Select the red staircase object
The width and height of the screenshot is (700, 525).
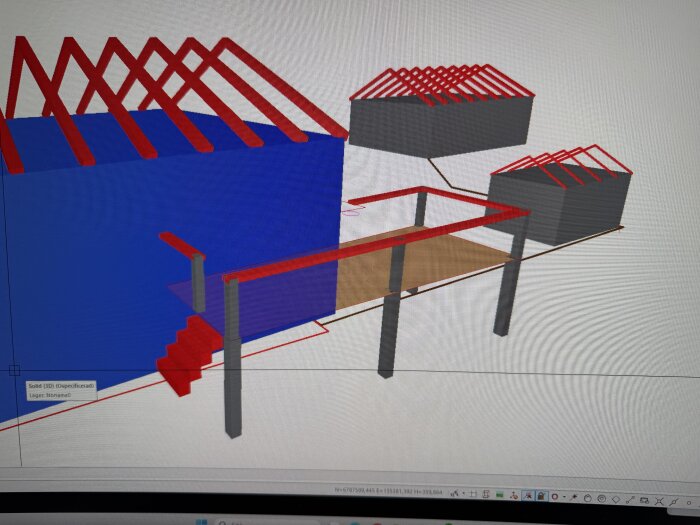tap(190, 355)
